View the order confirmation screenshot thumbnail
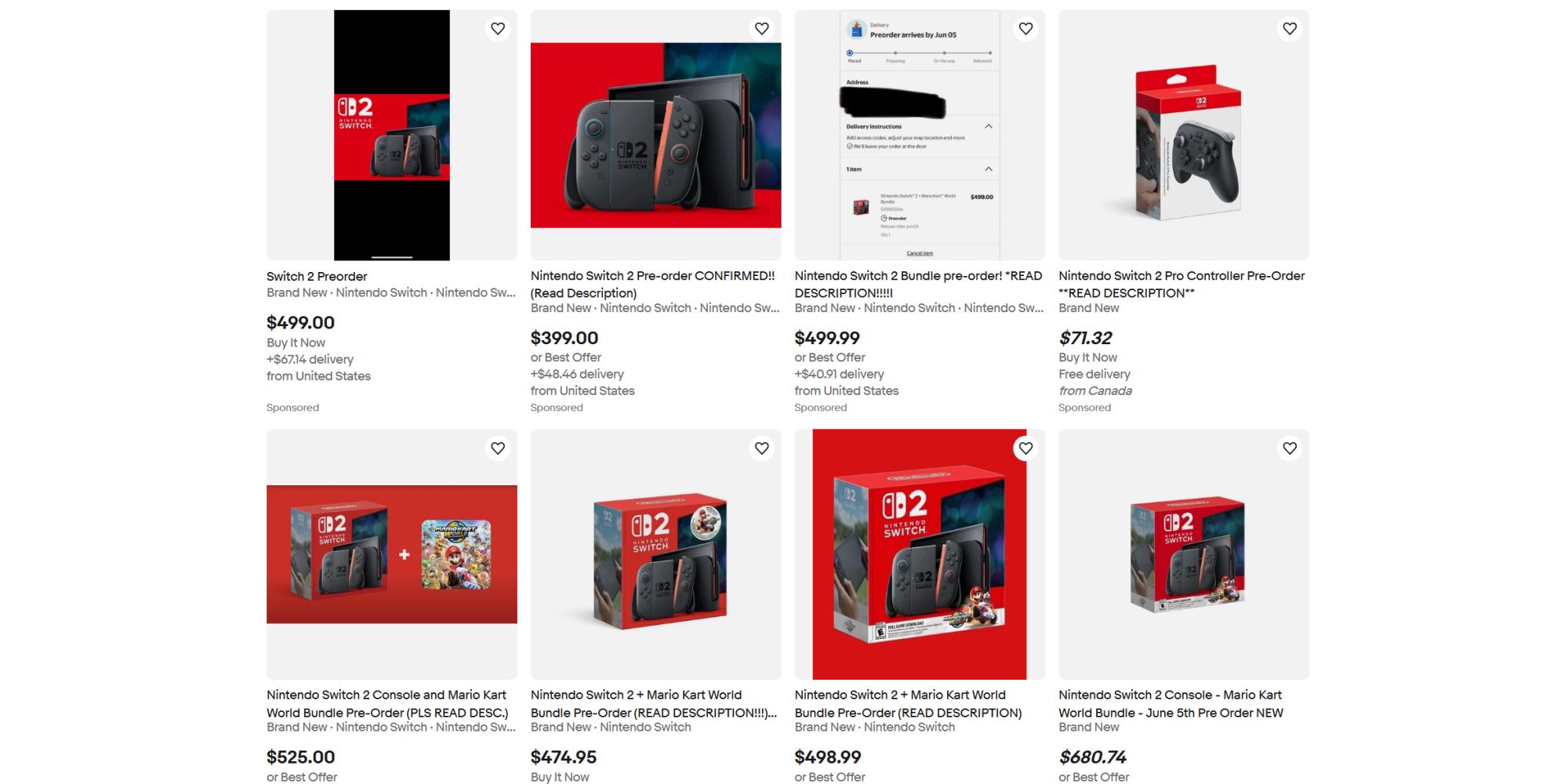Image resolution: width=1568 pixels, height=784 pixels. [920, 135]
